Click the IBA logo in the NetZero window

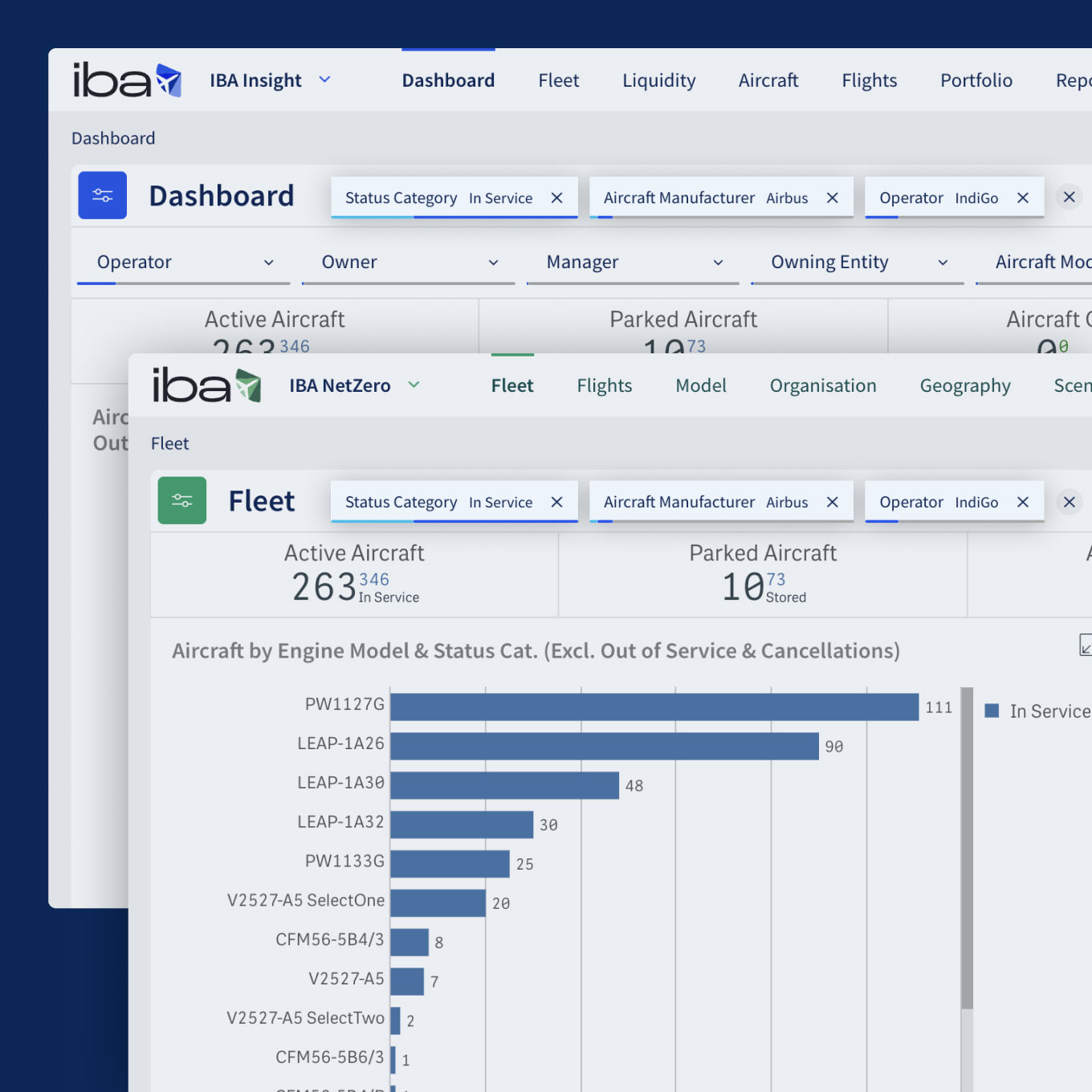[206, 385]
